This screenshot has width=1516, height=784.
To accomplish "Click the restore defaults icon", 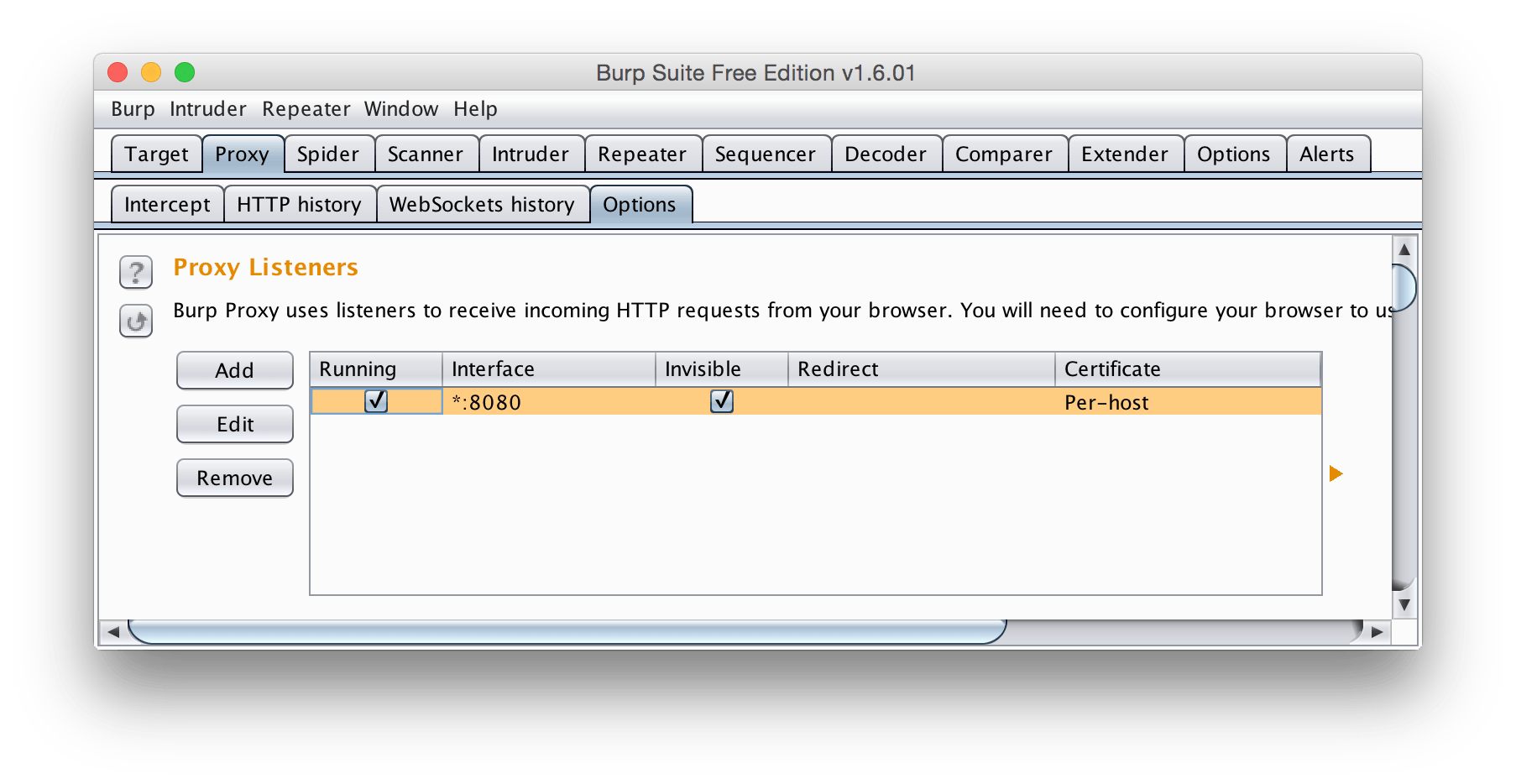I will point(136,321).
